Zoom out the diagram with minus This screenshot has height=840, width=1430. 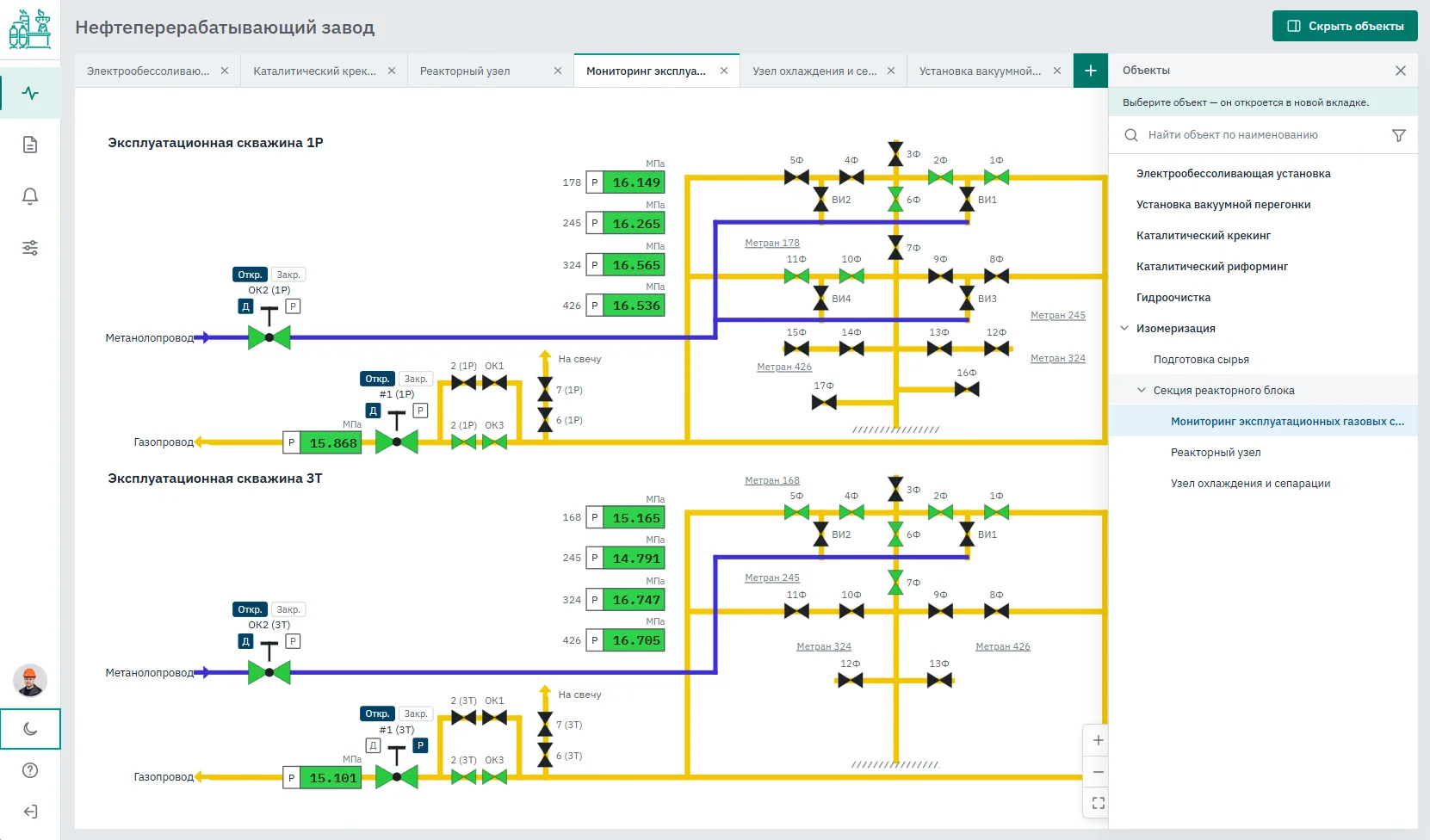(x=1099, y=772)
